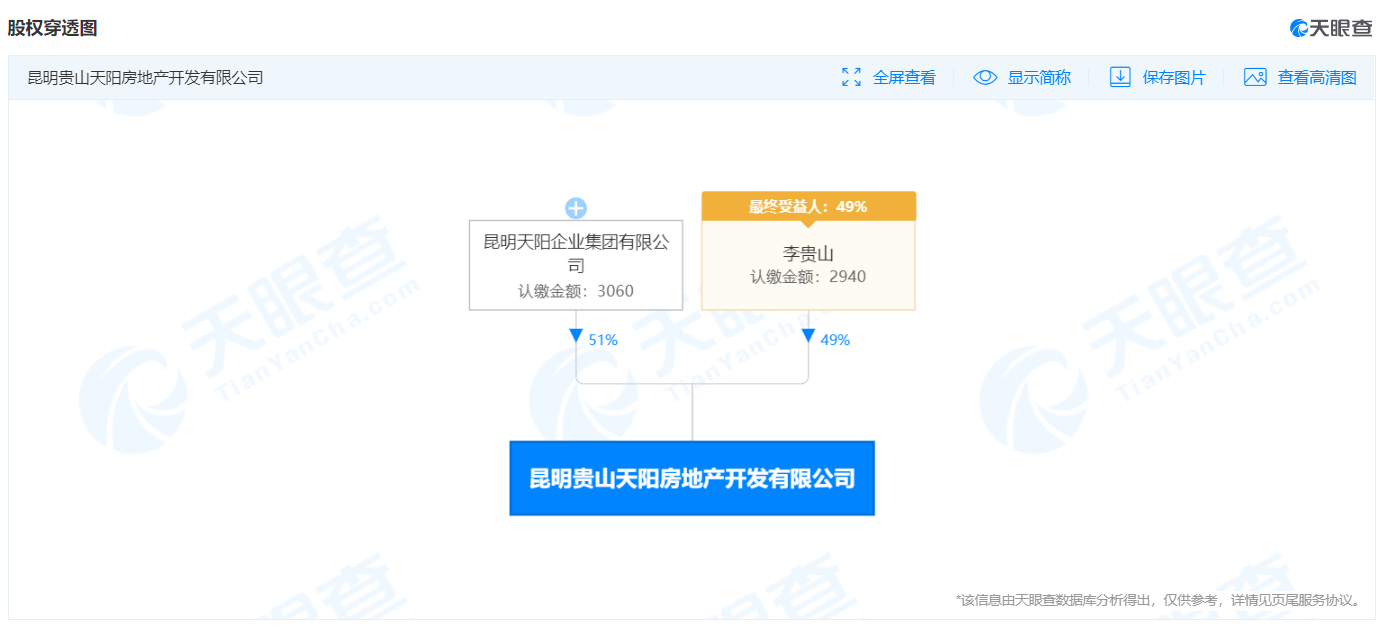
Task: Click the 保存图片 label
Action: point(1174,77)
